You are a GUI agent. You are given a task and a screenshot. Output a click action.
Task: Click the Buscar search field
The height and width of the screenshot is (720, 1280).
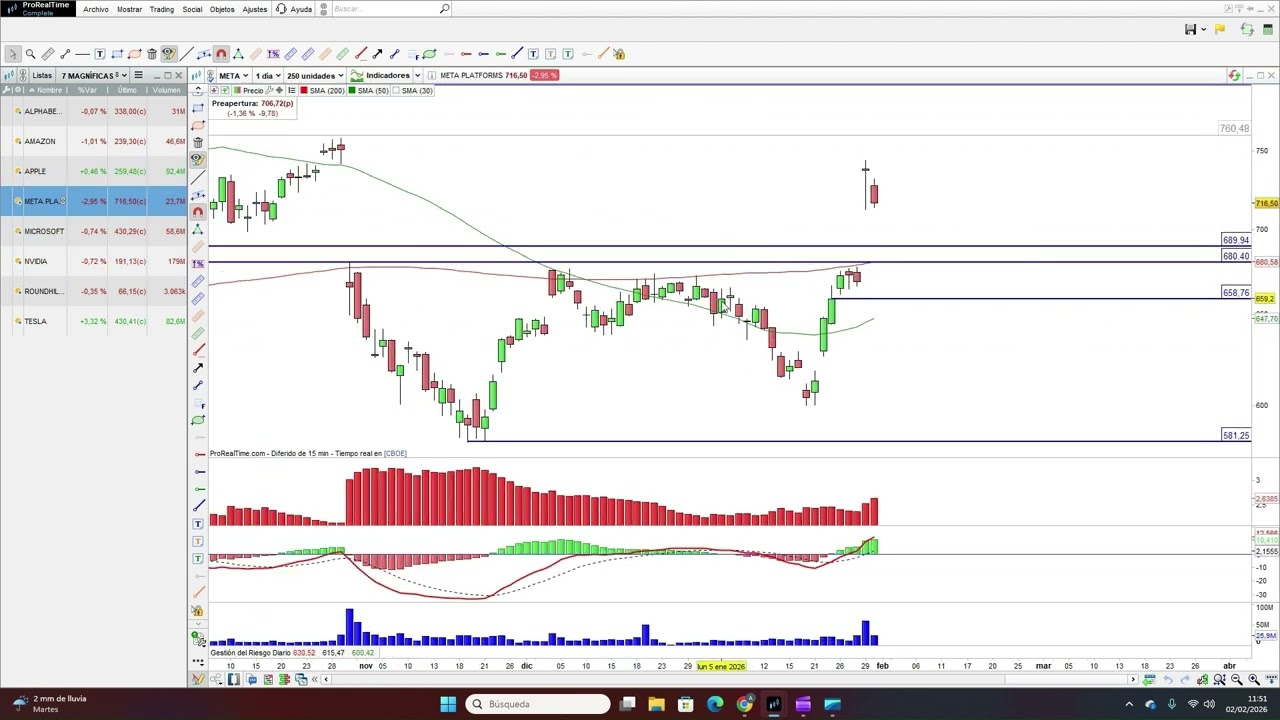pos(390,9)
